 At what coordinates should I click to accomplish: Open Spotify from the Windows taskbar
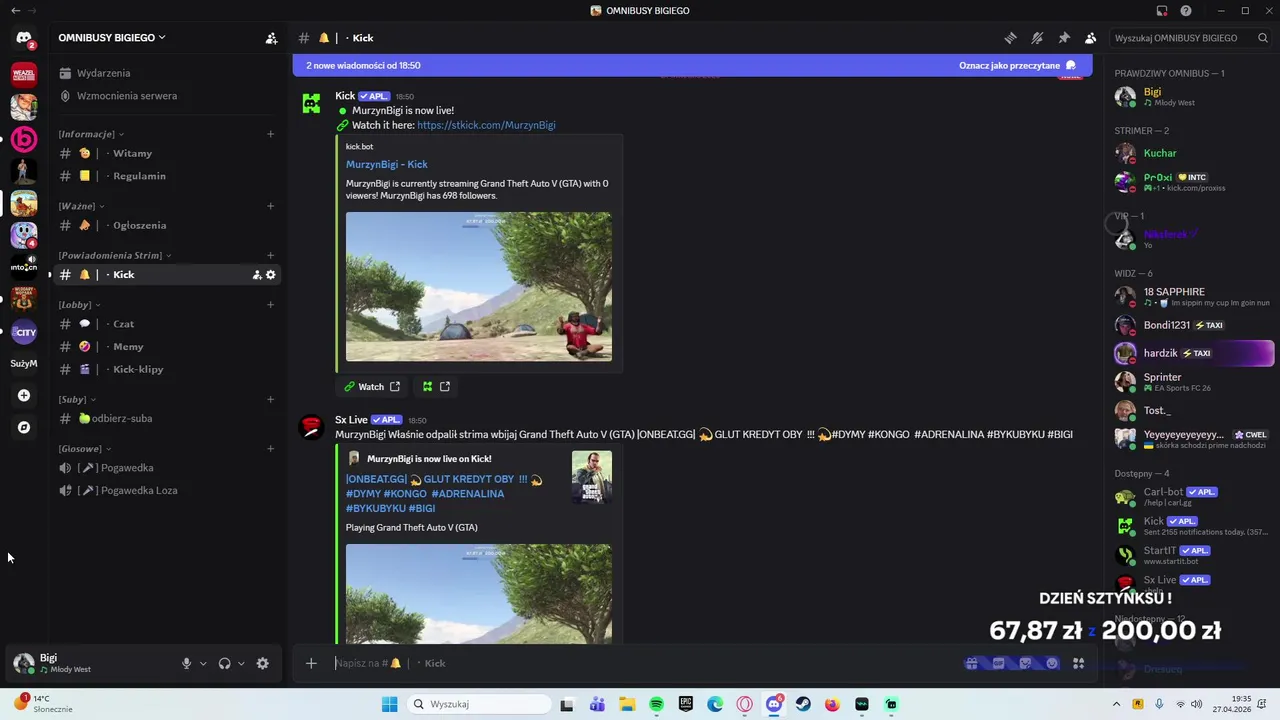coord(656,704)
